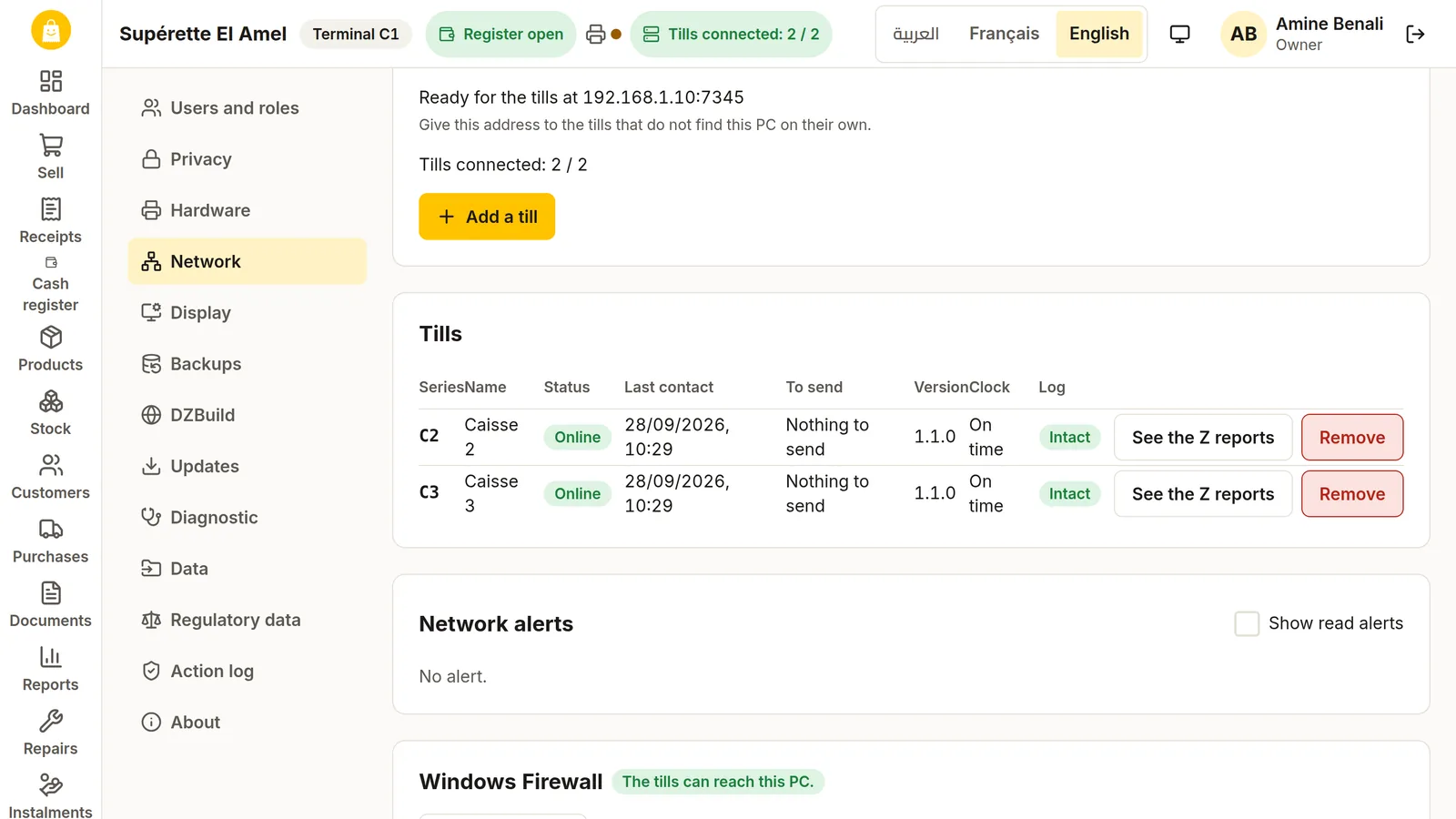Open the Stock section
This screenshot has height=819, width=1456.
[x=51, y=414]
